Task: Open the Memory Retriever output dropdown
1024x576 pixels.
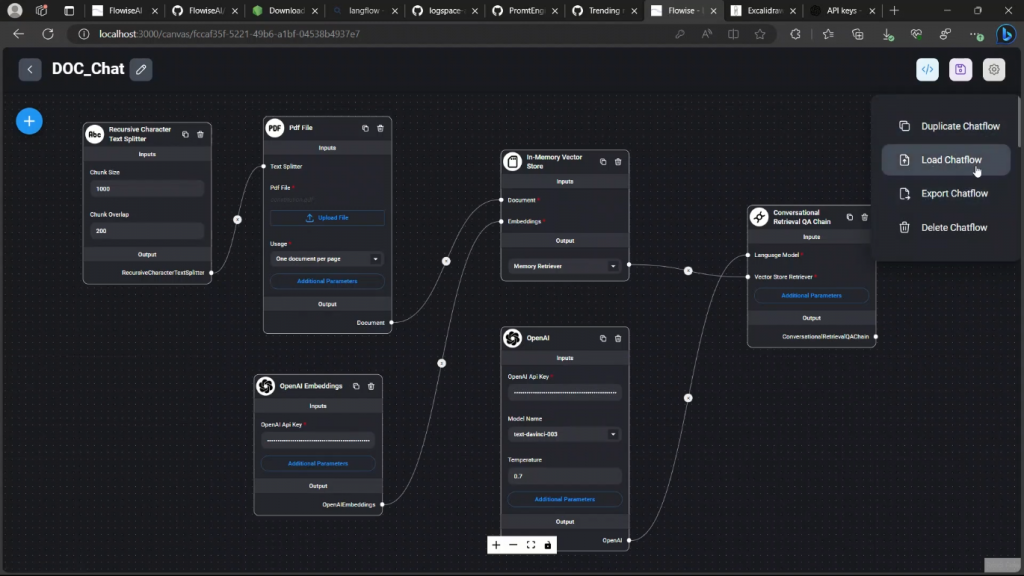Action: (564, 266)
